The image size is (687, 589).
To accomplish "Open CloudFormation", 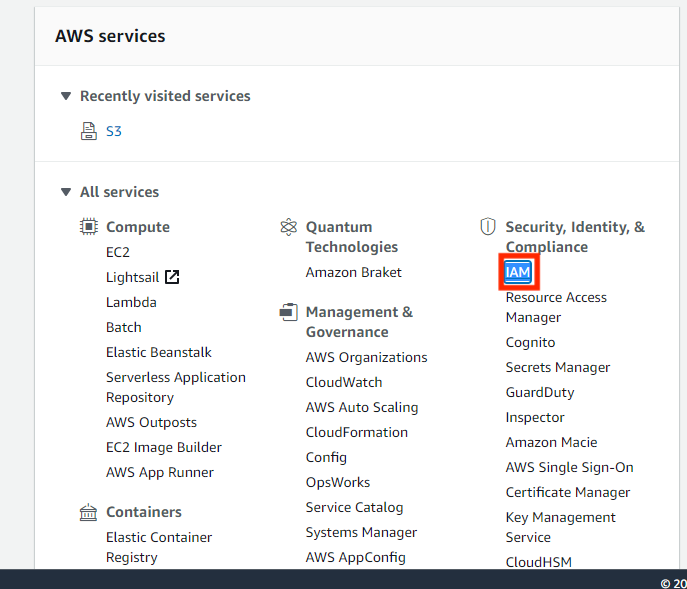I will point(357,432).
